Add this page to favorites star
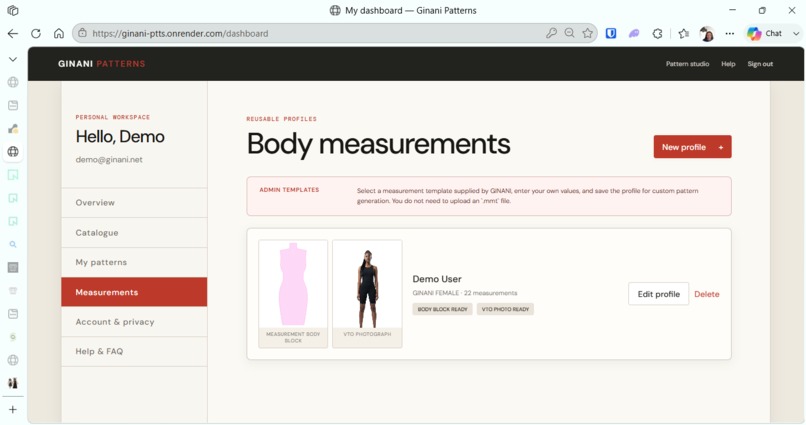Screen dimensions: 806x425 [x=588, y=33]
